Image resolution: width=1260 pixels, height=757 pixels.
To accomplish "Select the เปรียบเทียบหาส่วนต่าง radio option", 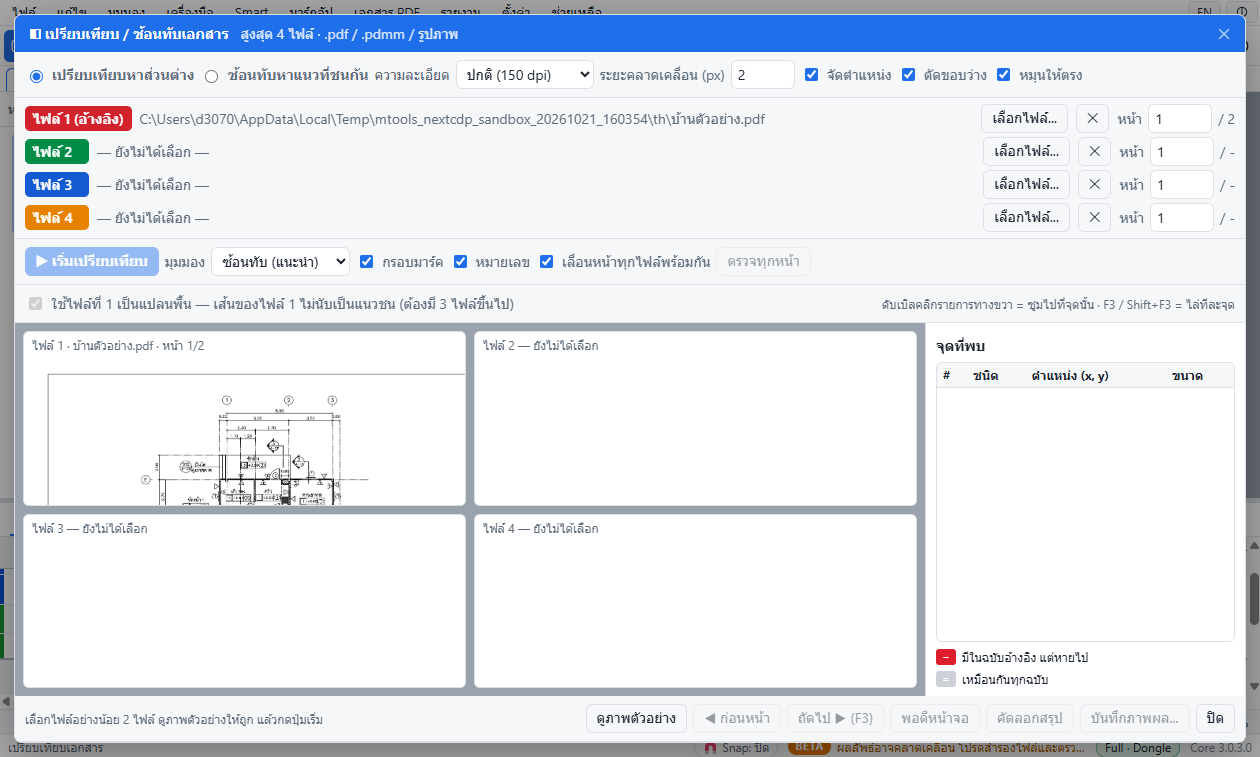I will click(37, 75).
